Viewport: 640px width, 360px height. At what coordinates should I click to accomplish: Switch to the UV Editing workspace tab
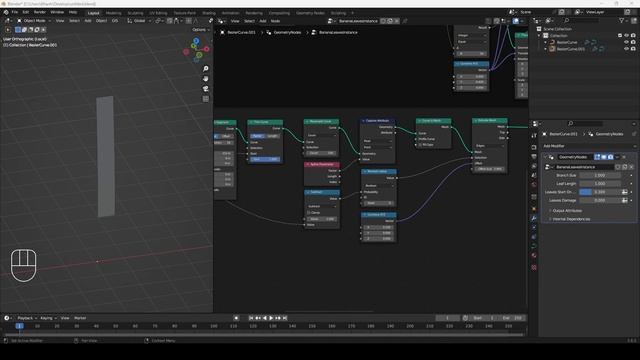tap(158, 13)
